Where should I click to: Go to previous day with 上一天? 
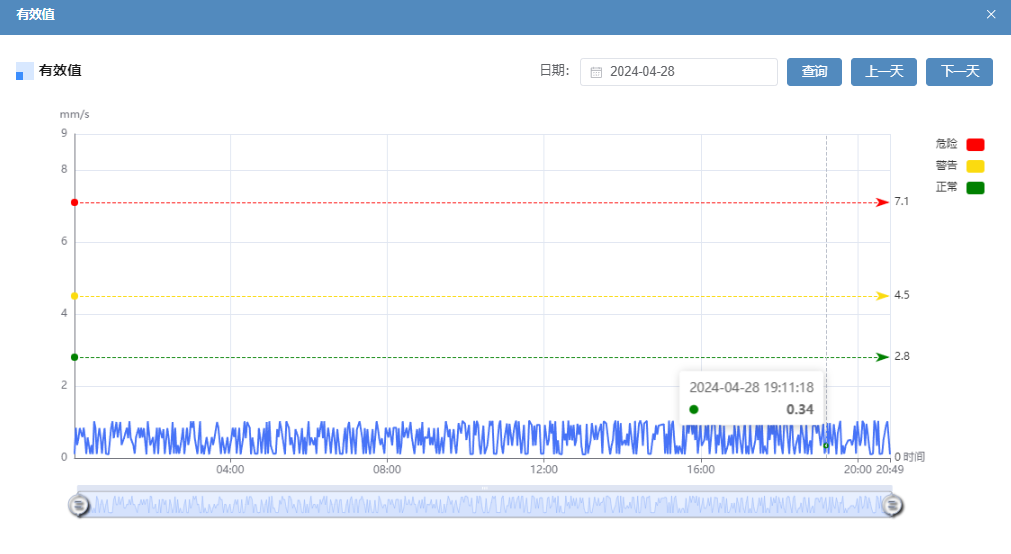[x=883, y=72]
